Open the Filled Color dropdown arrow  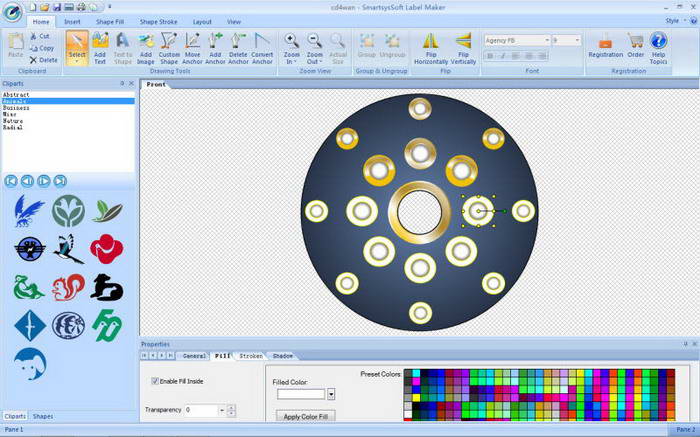(x=331, y=394)
